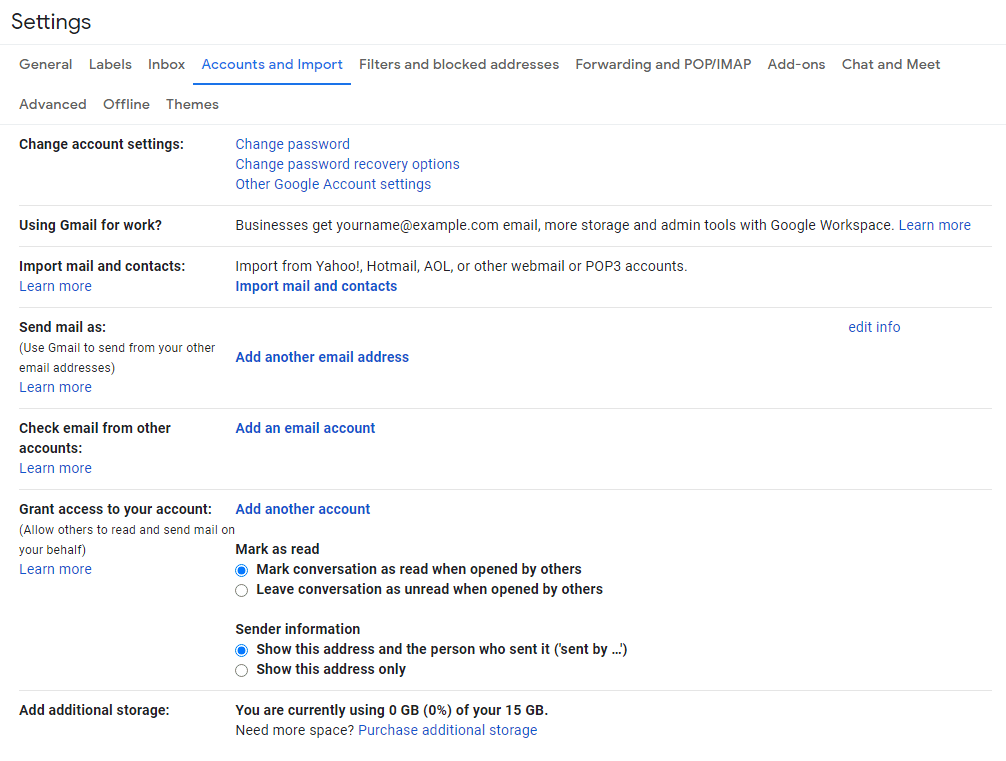This screenshot has width=1006, height=761.
Task: Switch to the Inbox tab
Action: tap(166, 64)
